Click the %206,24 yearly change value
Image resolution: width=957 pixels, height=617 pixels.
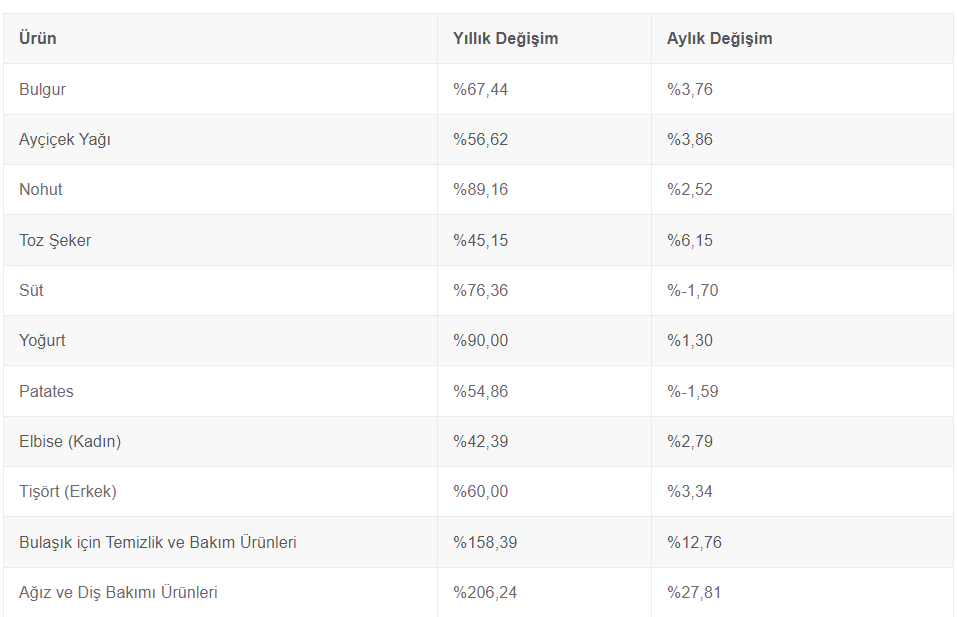(x=485, y=592)
